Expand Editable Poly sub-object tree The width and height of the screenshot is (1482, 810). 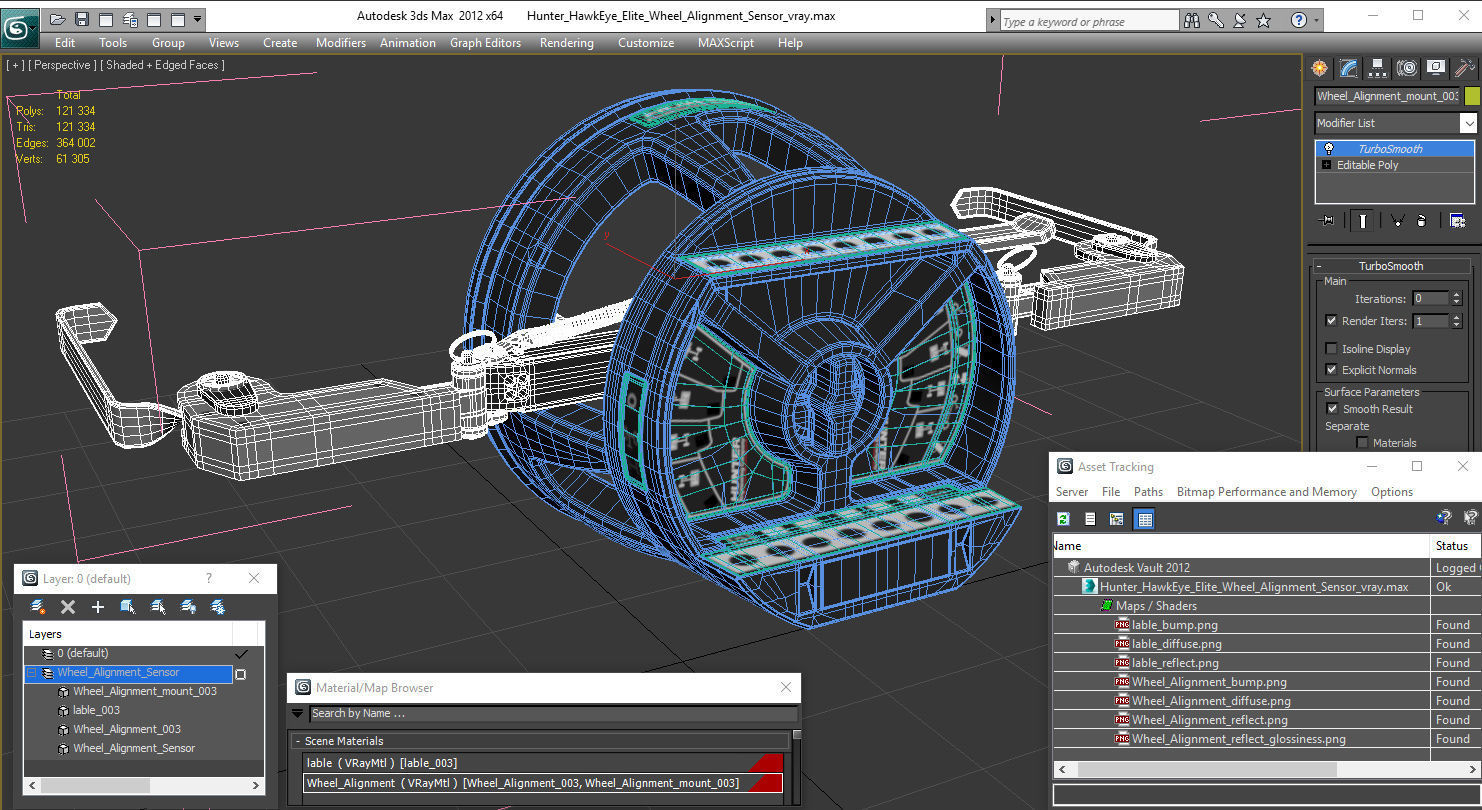pos(1327,165)
